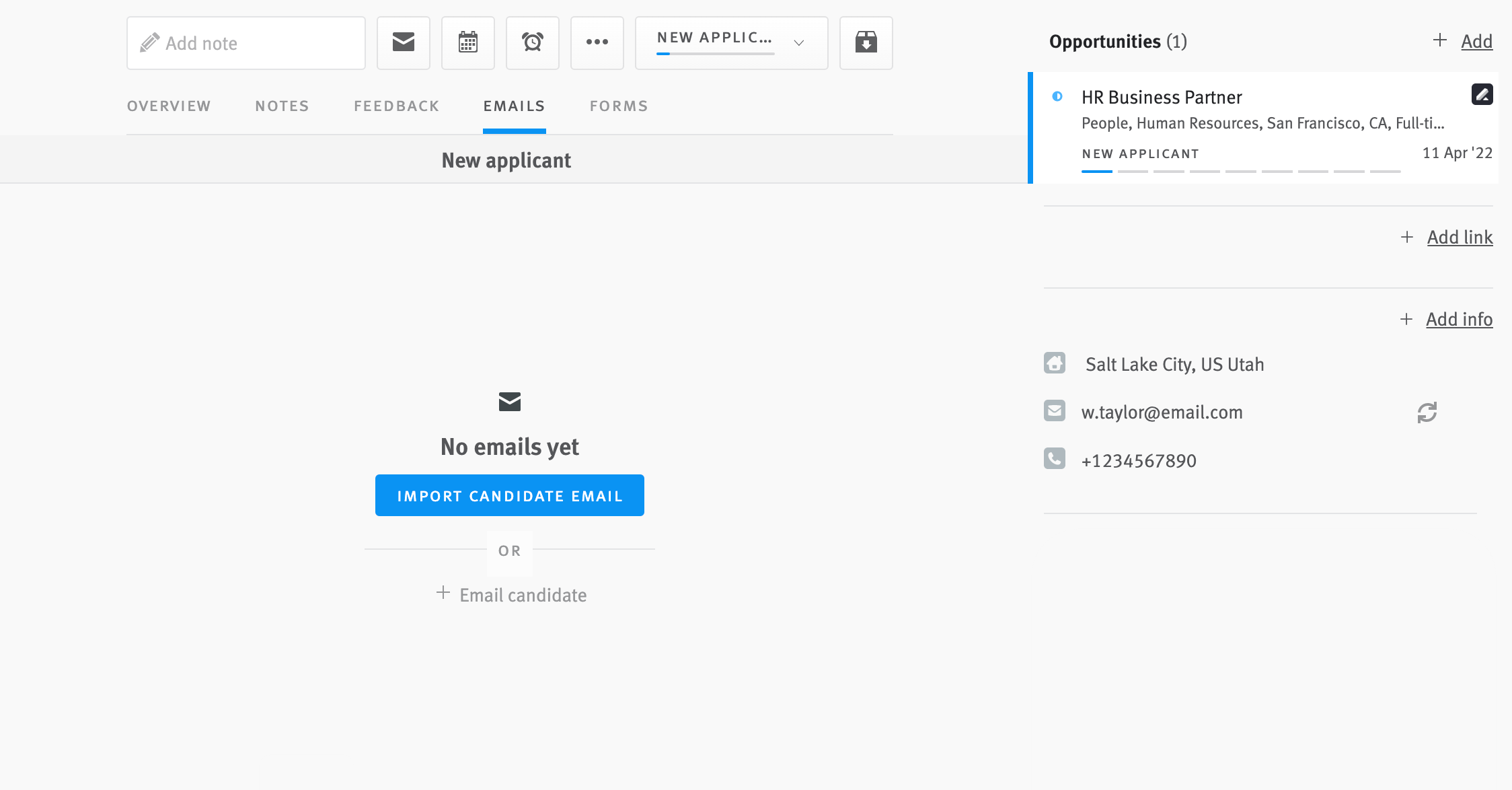Select the Forms tab
1512x790 pixels.
(618, 106)
